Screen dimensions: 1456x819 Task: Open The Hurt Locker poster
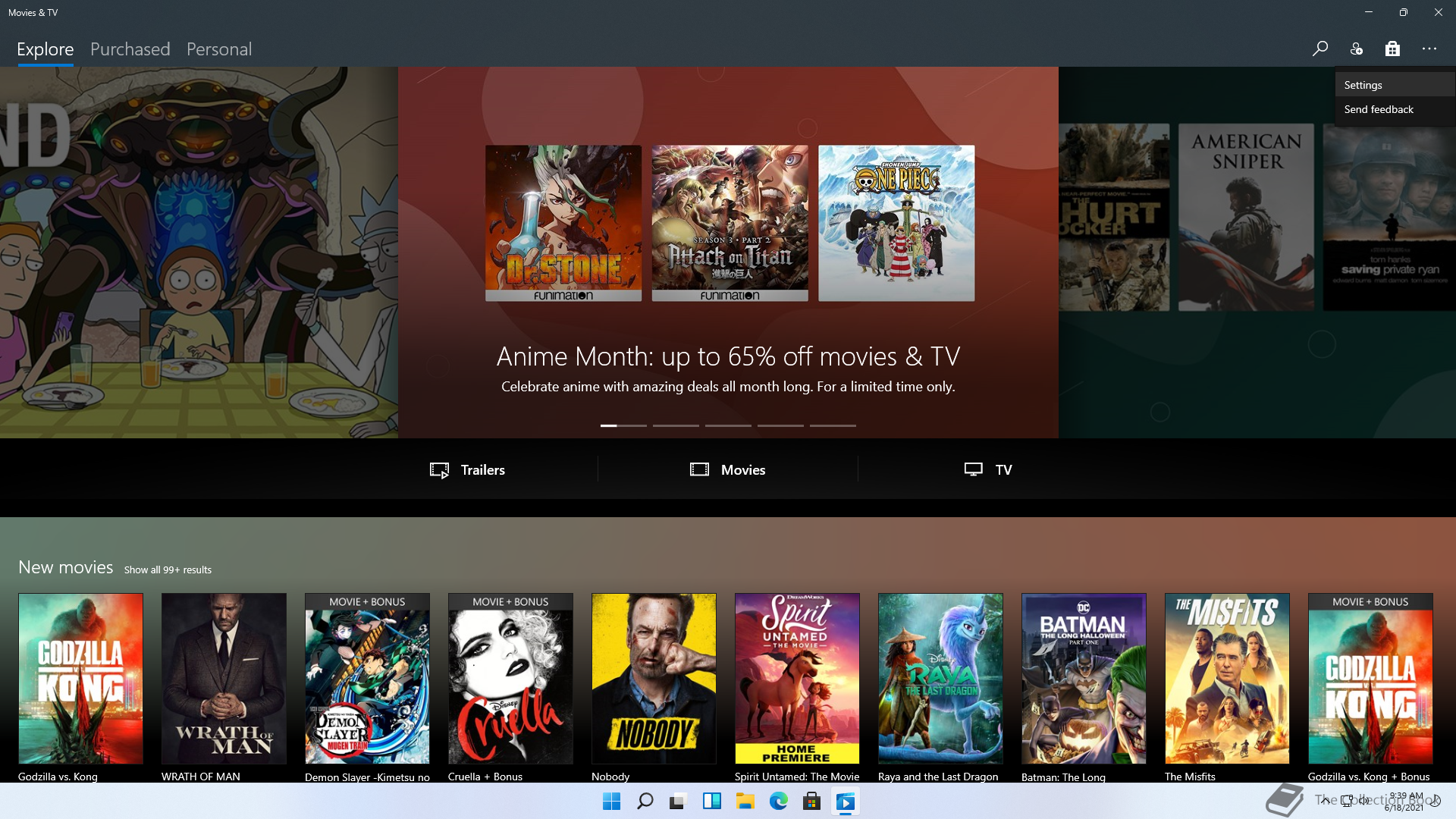[1114, 217]
